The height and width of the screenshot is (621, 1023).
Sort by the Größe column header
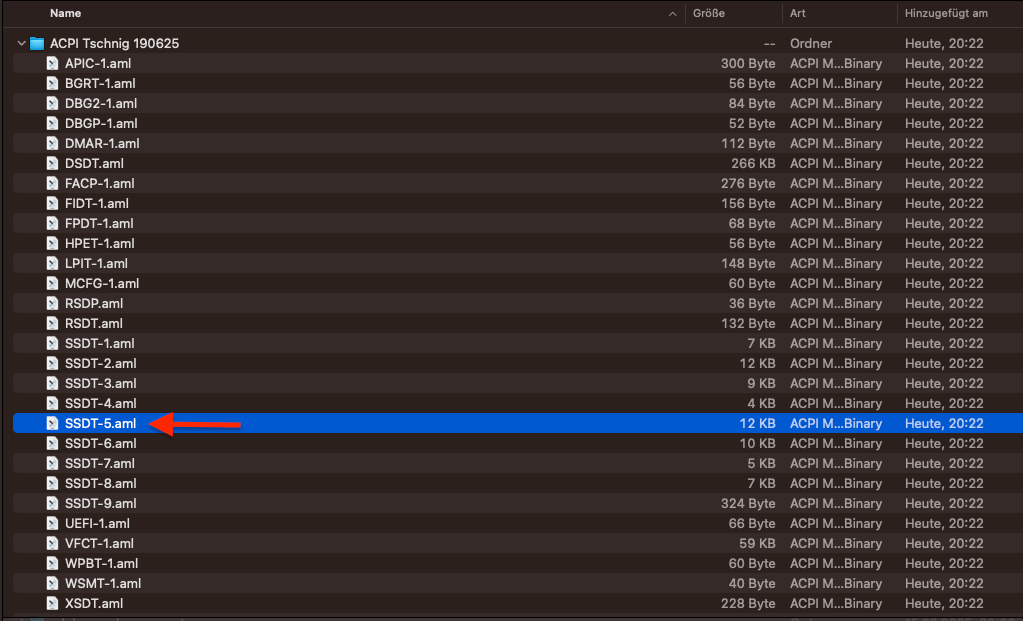coord(709,13)
